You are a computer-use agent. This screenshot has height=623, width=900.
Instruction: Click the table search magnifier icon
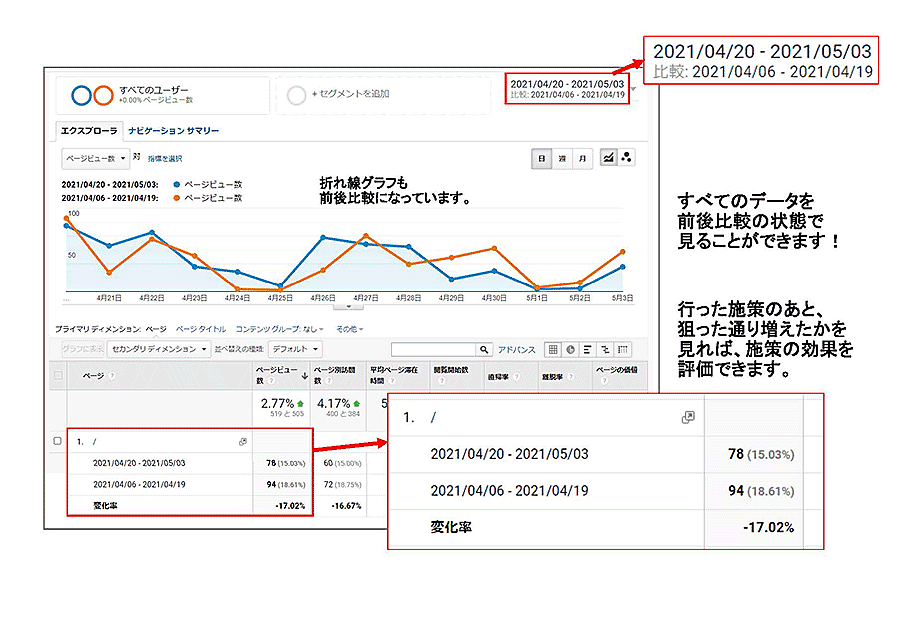tap(485, 349)
